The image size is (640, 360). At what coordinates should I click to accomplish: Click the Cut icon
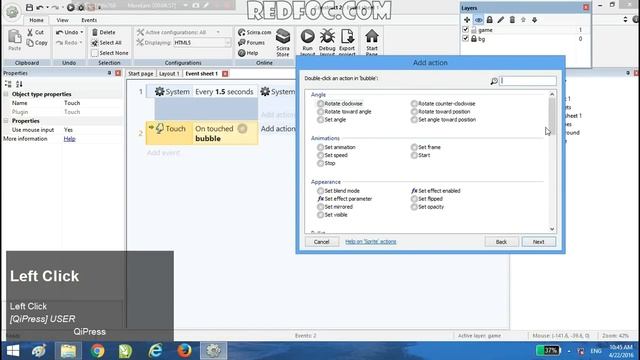pos(30,32)
